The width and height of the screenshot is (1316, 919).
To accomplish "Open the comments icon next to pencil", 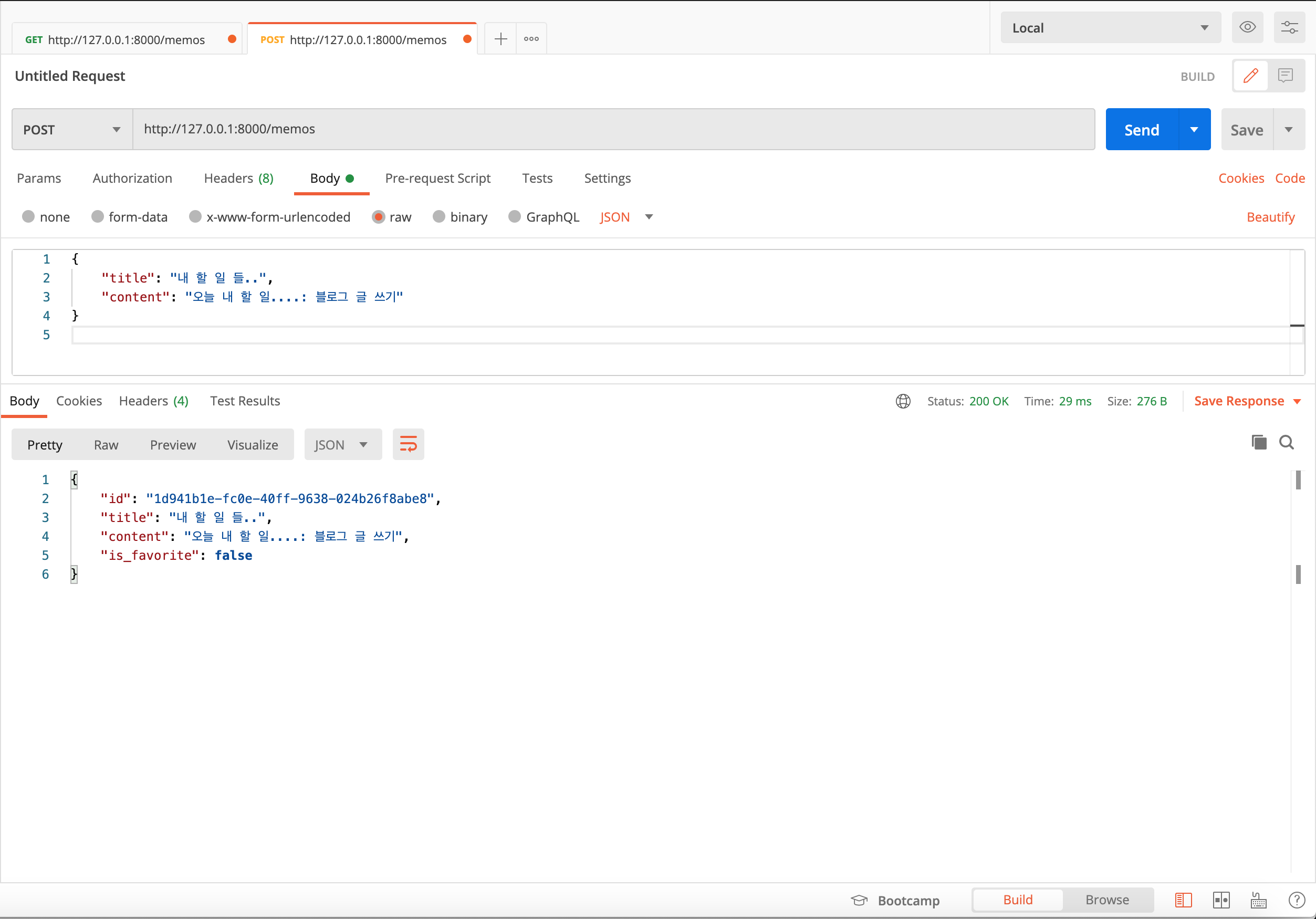I will click(x=1286, y=76).
